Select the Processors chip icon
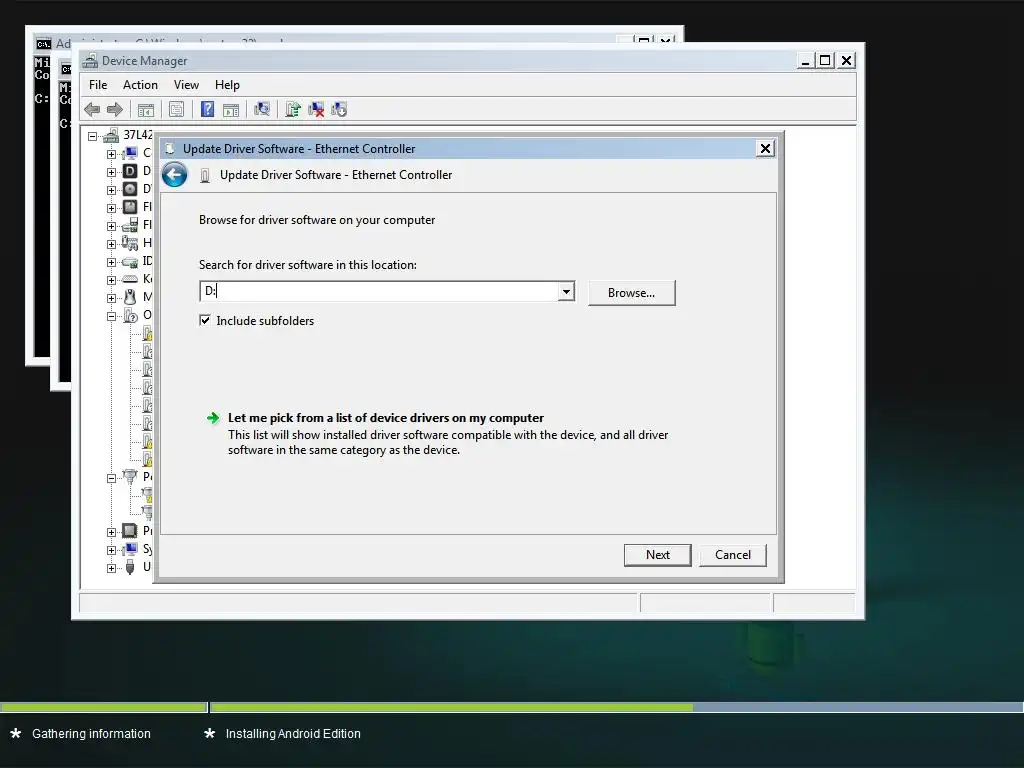1024x768 pixels. point(130,530)
